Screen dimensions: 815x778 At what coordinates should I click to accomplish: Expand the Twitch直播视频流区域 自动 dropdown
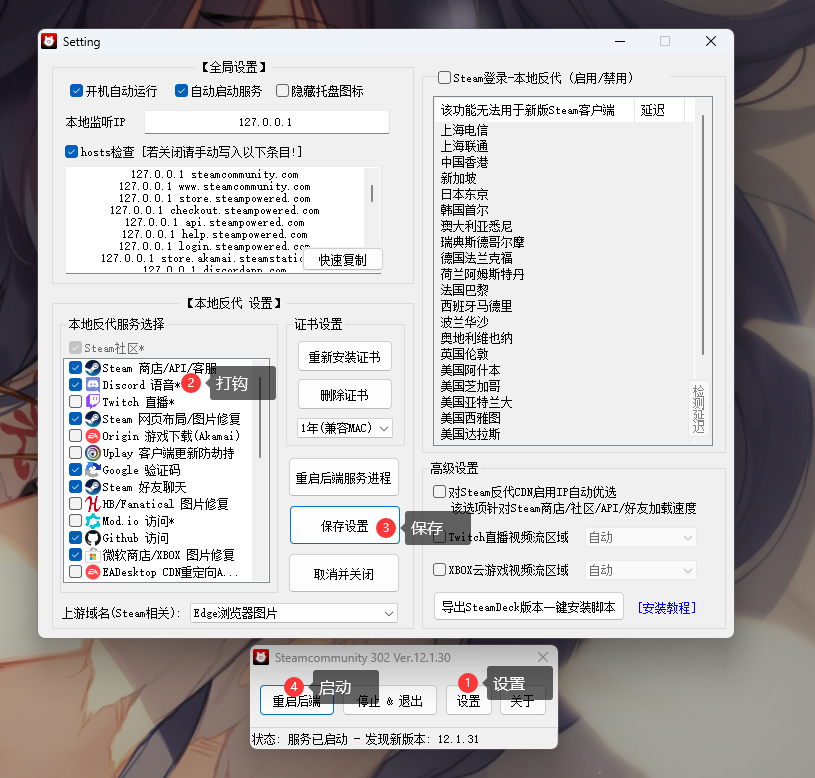(640, 537)
